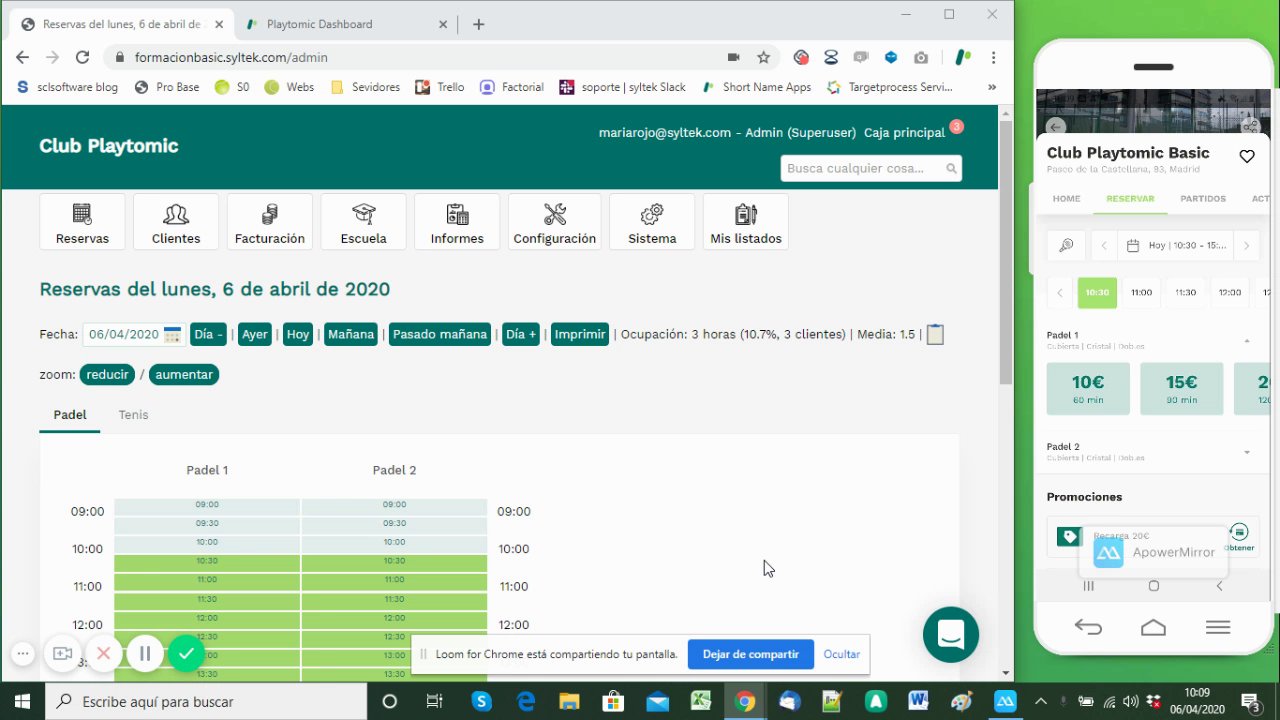This screenshot has height=720, width=1280.
Task: Click the clipboard icon after Media
Action: pos(935,334)
